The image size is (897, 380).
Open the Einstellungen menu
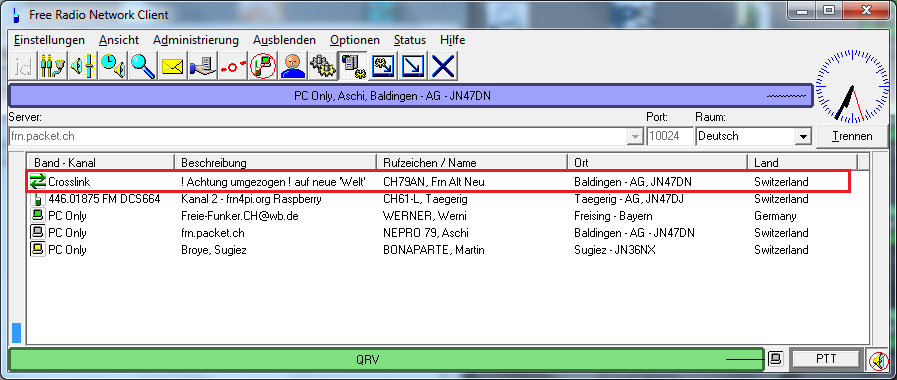(x=49, y=40)
